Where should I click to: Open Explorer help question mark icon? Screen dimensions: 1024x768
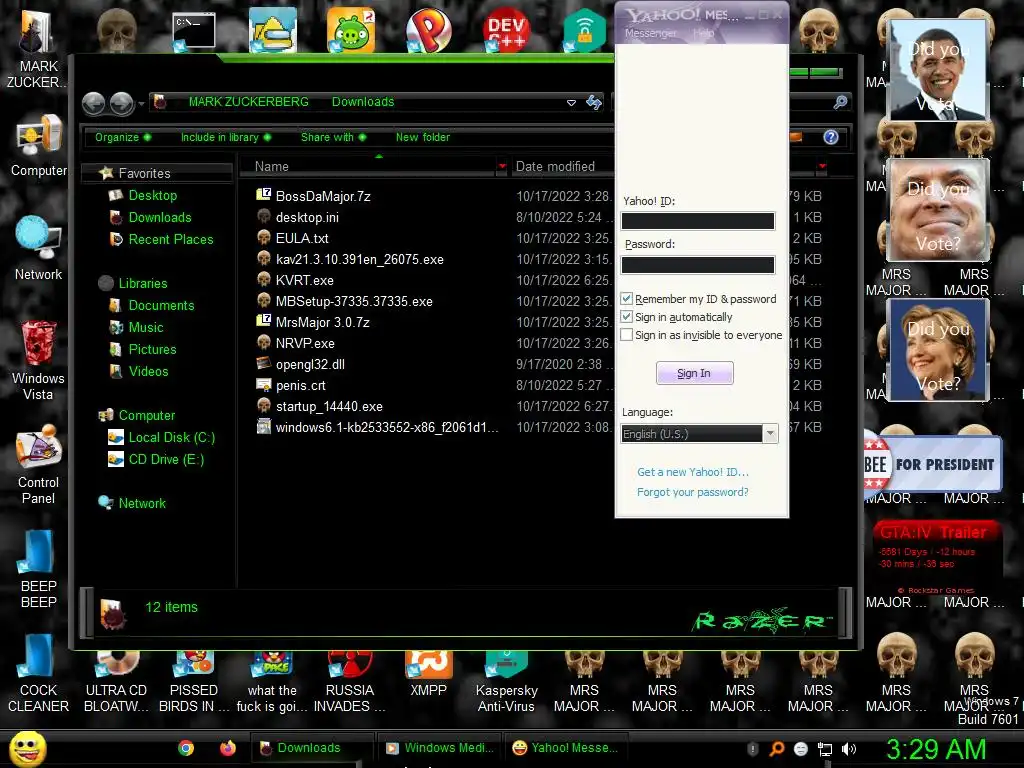tap(831, 137)
